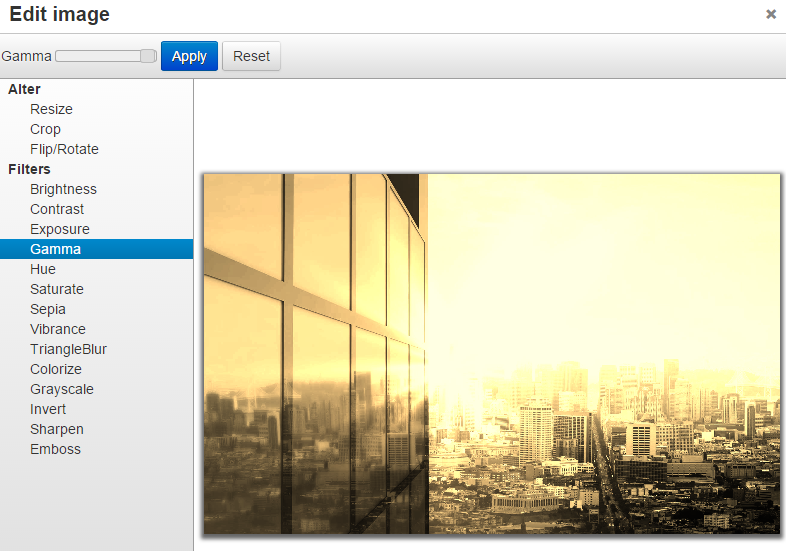This screenshot has width=786, height=551.
Task: Open the Flip/Rotate option
Action: tap(64, 149)
